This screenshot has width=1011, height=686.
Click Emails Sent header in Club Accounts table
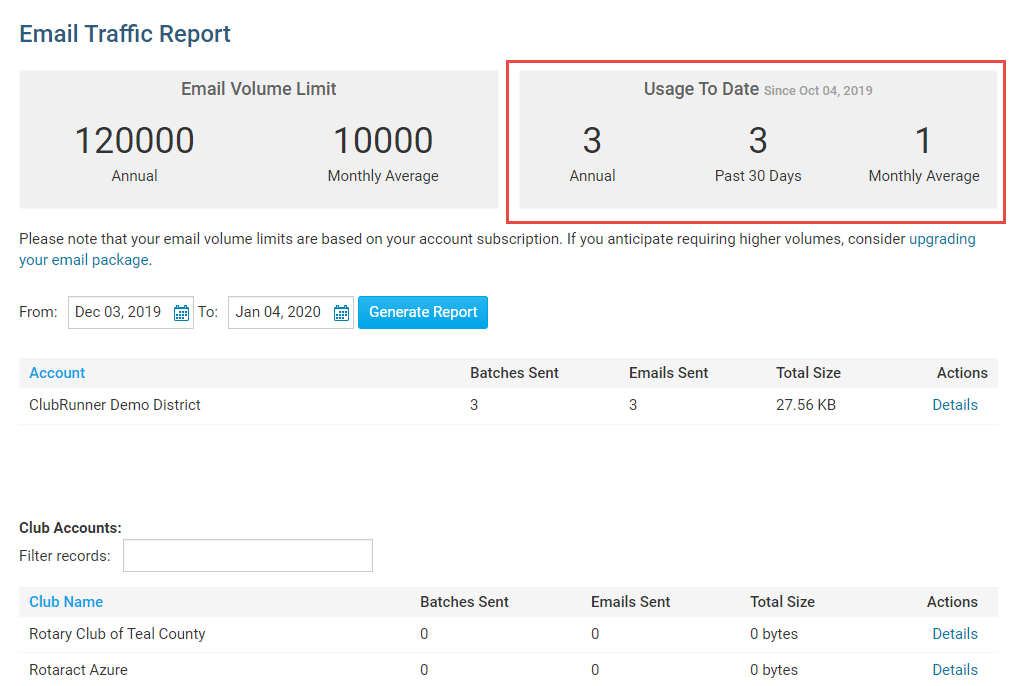point(630,602)
